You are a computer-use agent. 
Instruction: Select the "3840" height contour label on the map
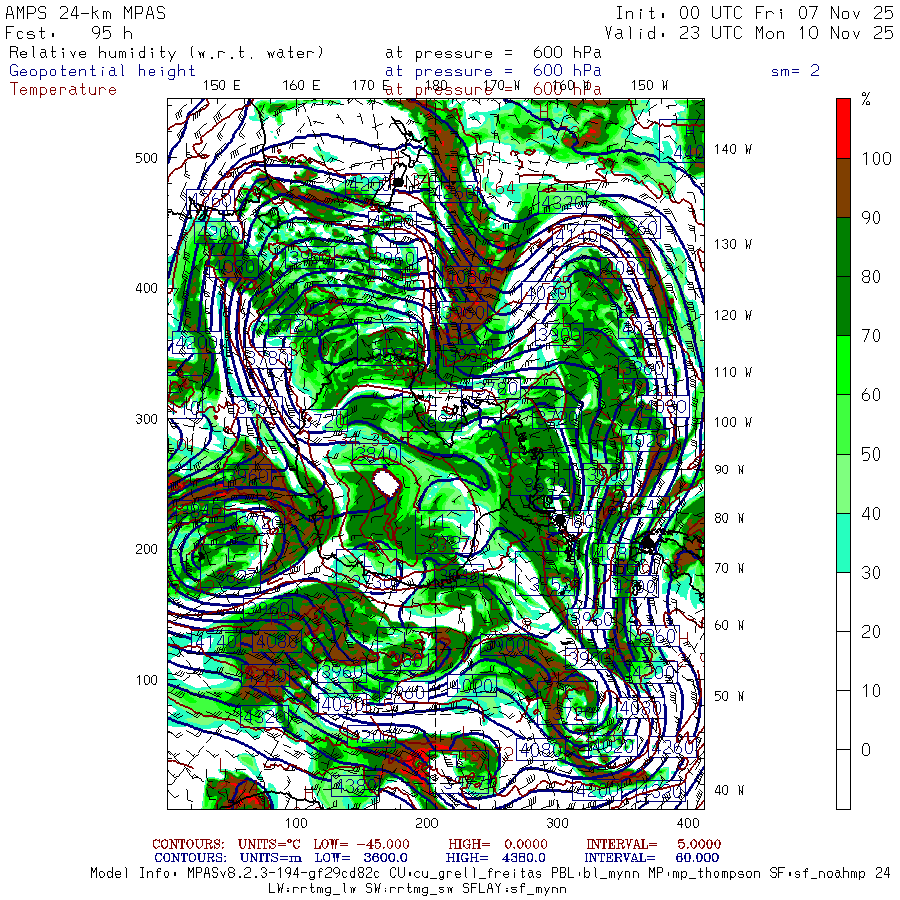click(376, 454)
